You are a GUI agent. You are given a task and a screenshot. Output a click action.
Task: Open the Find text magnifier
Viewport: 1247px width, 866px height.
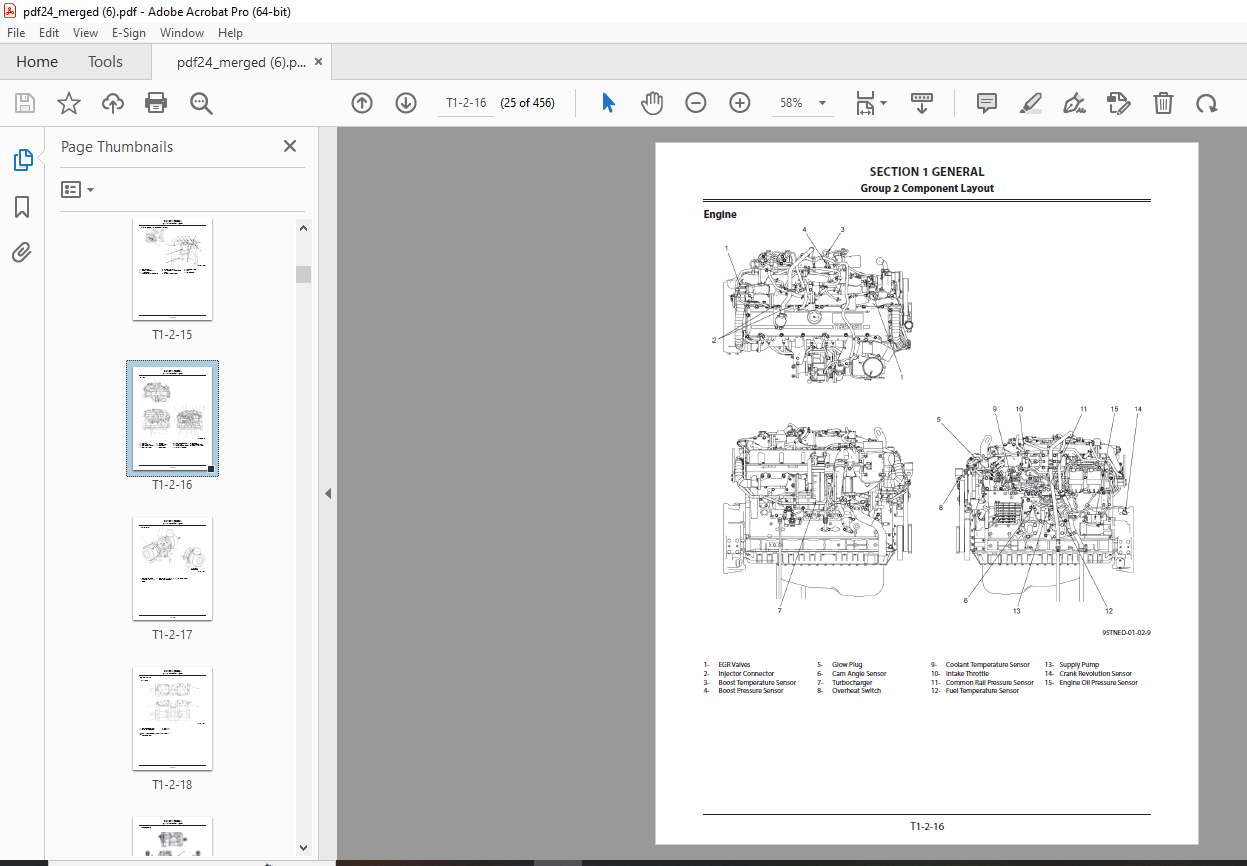(x=201, y=103)
